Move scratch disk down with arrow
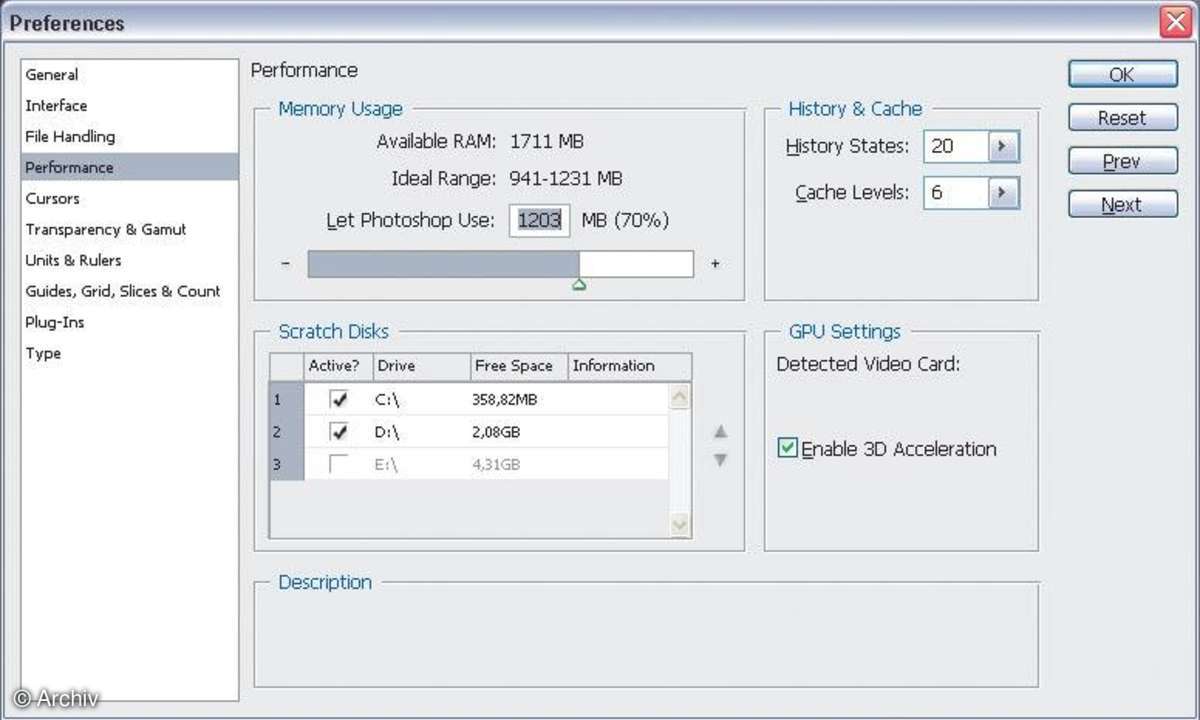Viewport: 1200px width, 720px height. (720, 460)
